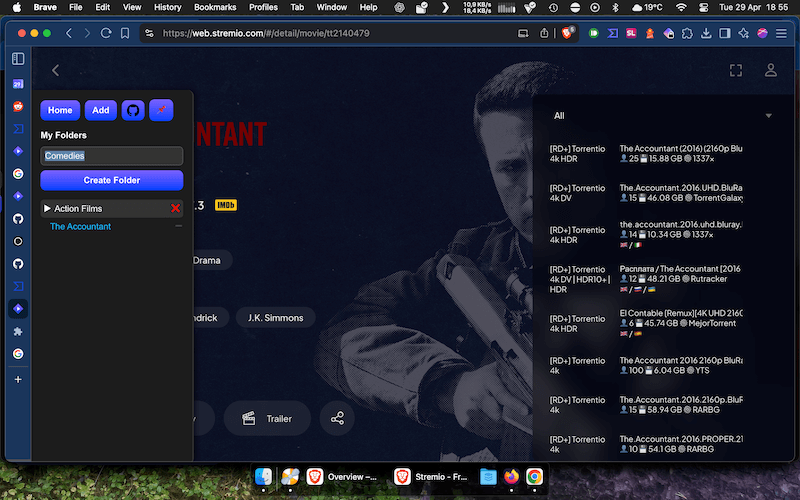Collapse the Action Films folder triangle
This screenshot has height=500, width=800.
(47, 208)
